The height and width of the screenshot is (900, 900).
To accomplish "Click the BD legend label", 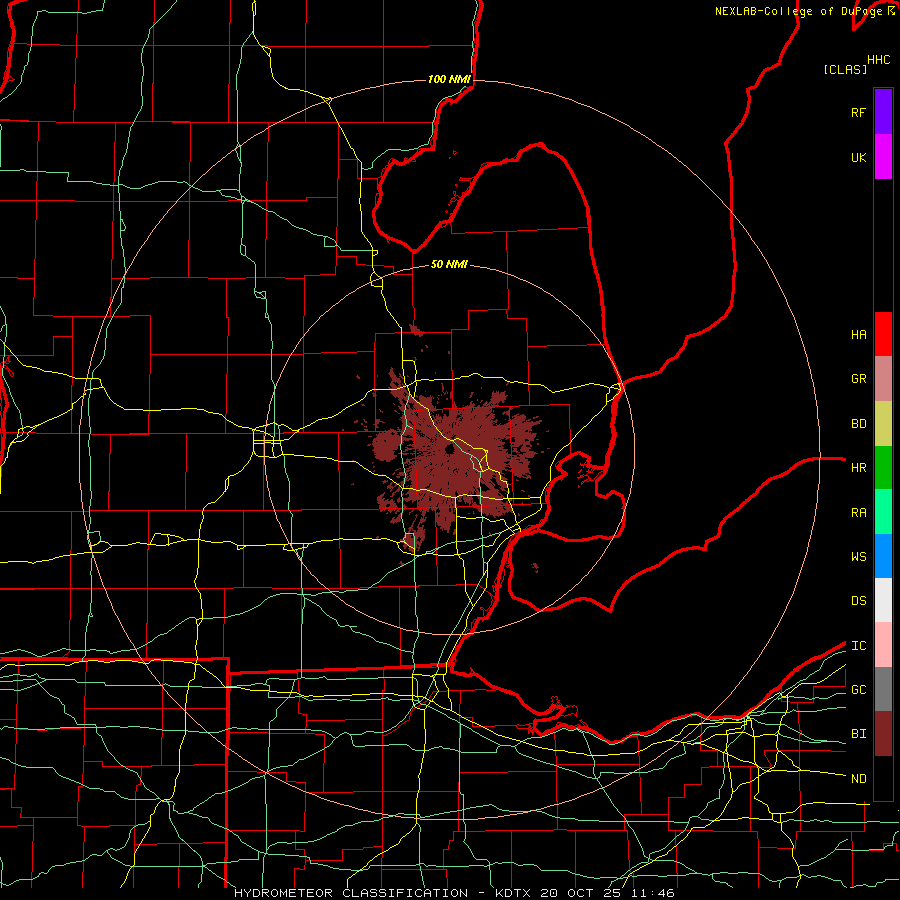I will pos(858,424).
